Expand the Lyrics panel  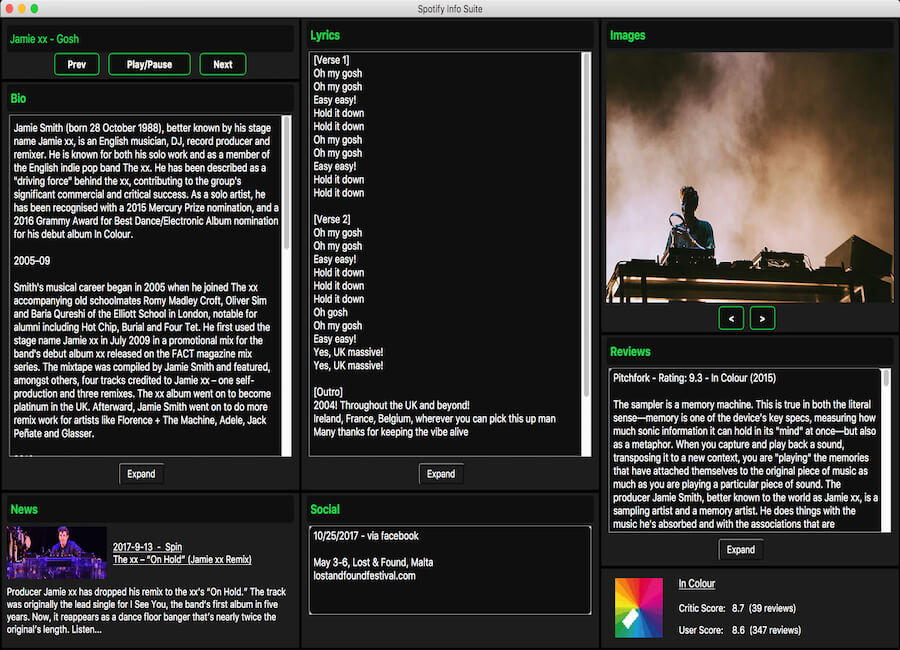pyautogui.click(x=441, y=474)
